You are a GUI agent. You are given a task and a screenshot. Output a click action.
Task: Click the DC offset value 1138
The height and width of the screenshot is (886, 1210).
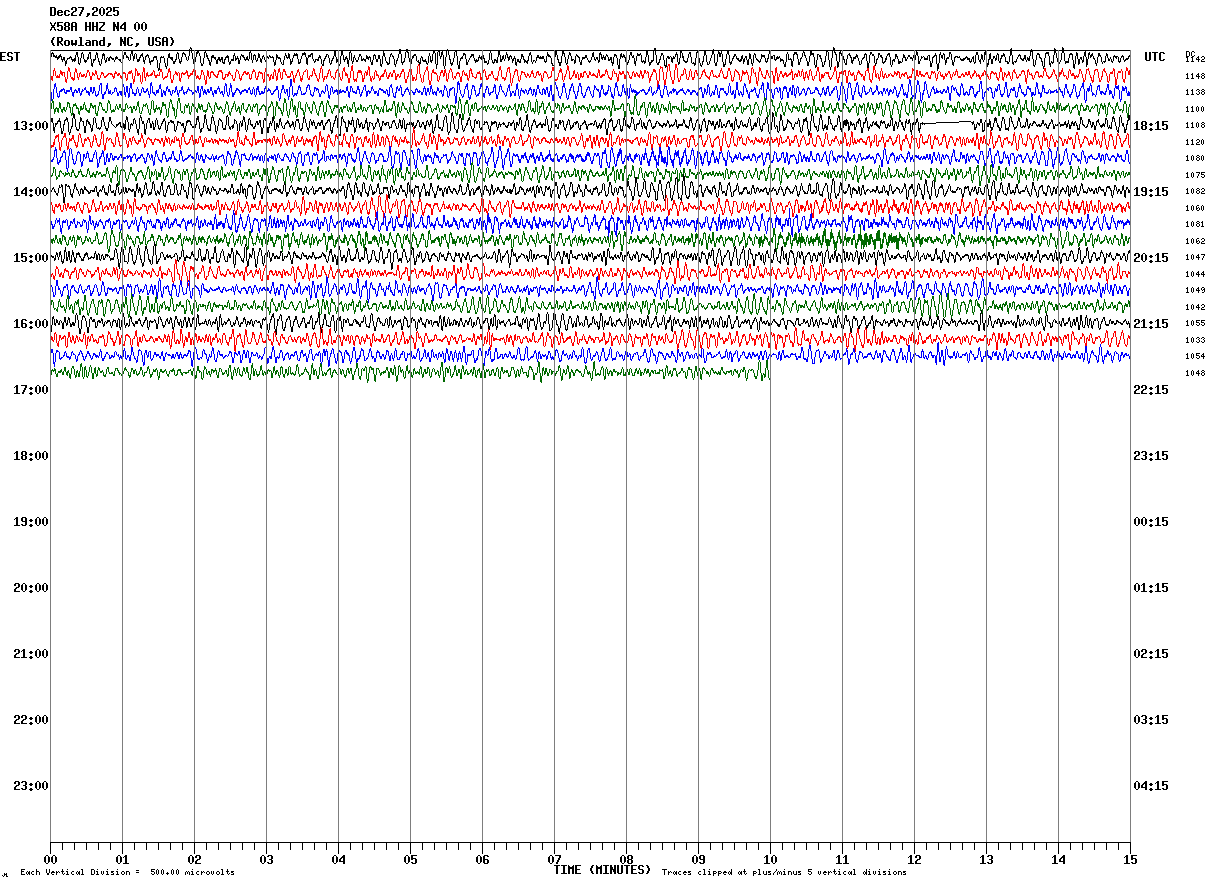tap(1195, 92)
